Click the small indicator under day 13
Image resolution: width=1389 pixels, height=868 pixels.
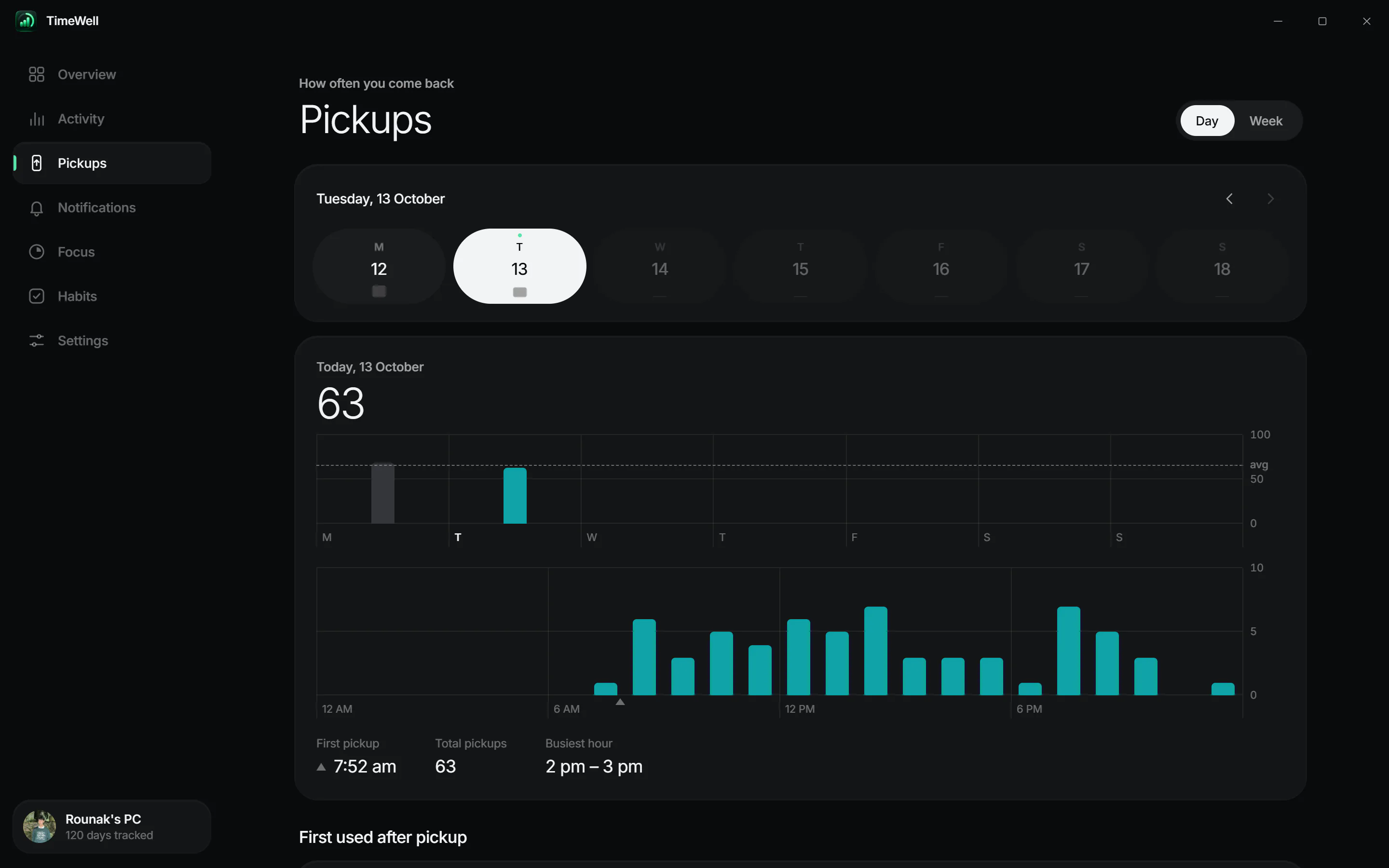[519, 292]
